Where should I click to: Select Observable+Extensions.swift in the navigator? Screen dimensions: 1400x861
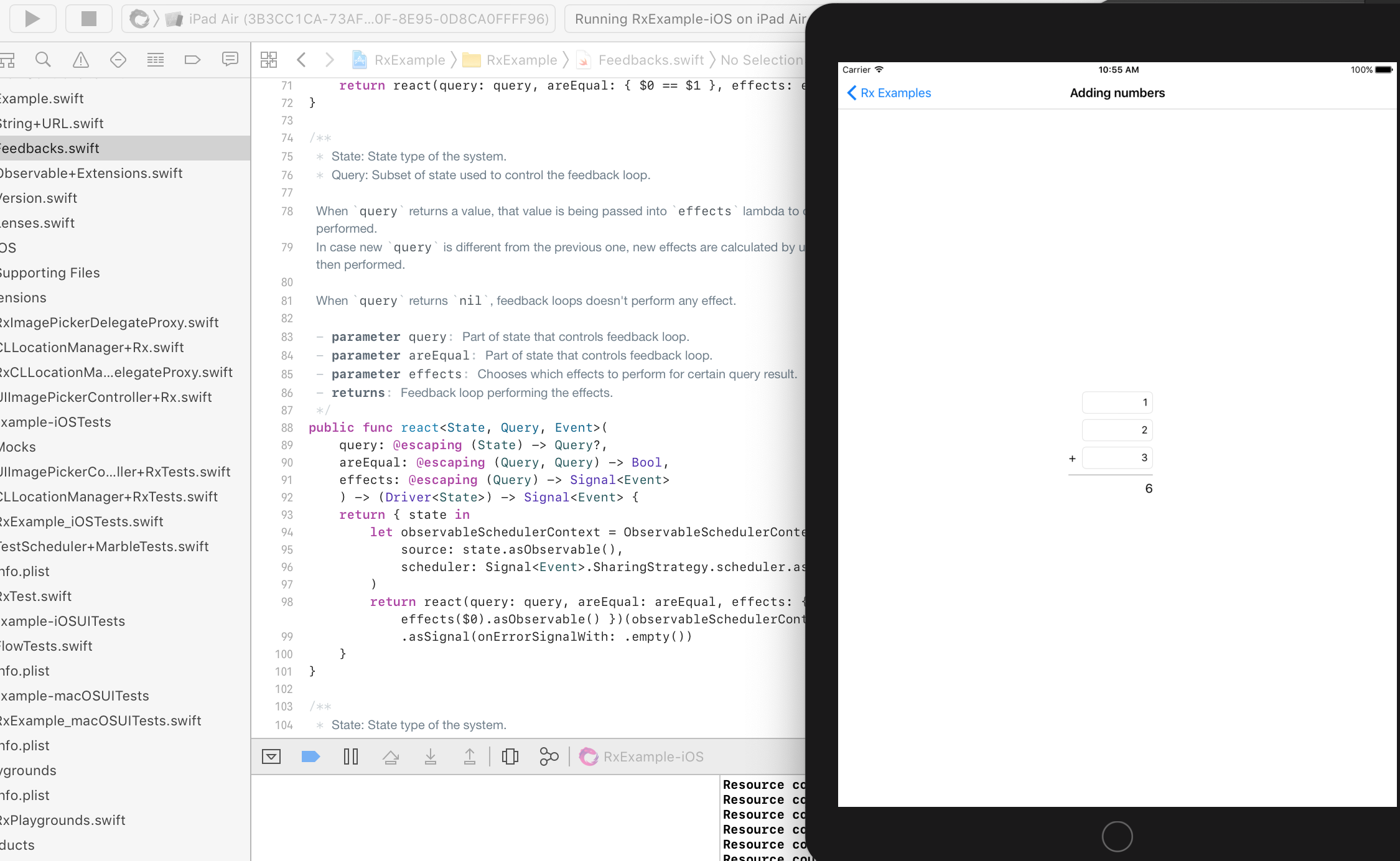pyautogui.click(x=91, y=173)
